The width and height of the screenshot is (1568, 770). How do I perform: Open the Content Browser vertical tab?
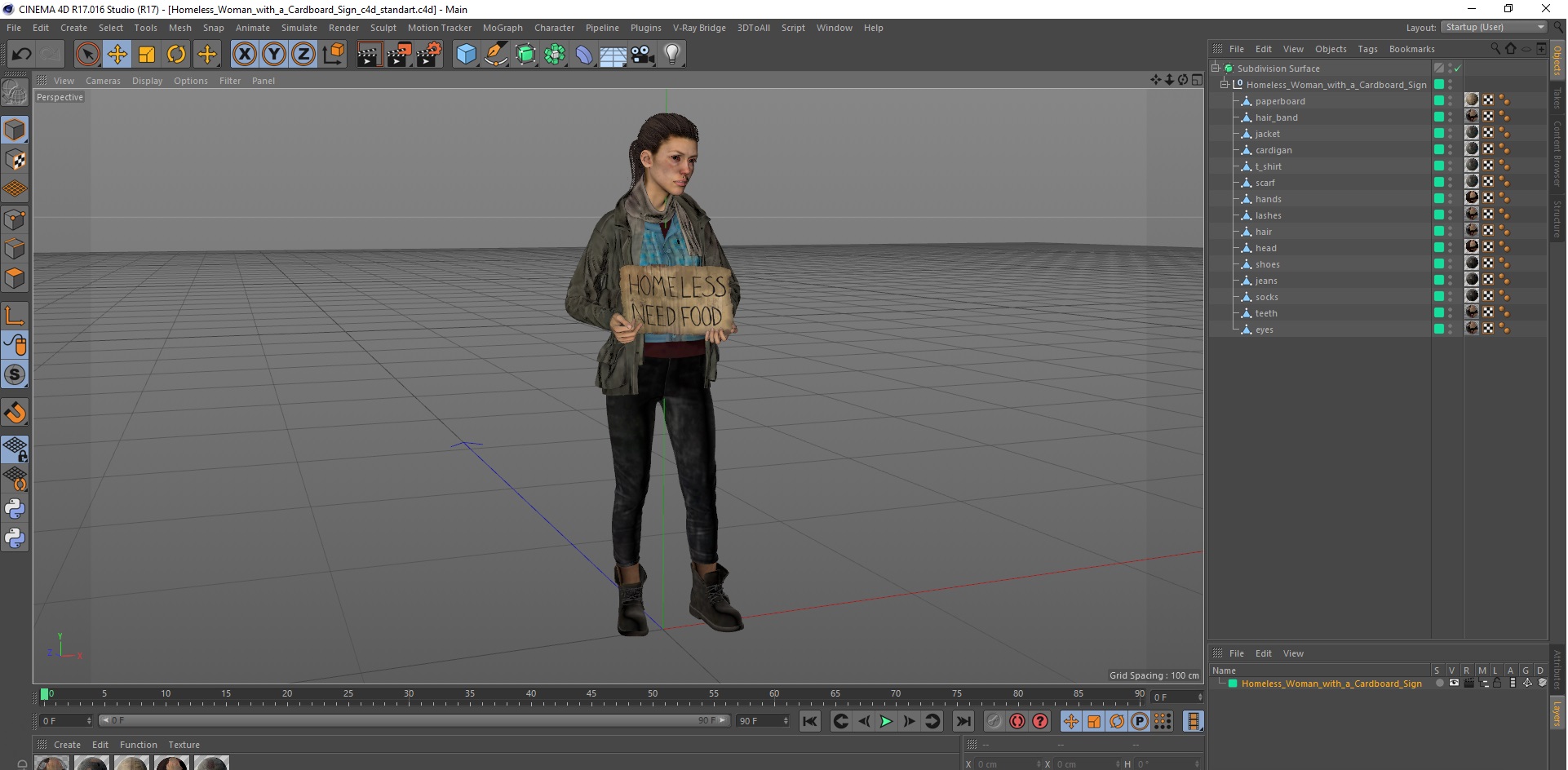1557,153
